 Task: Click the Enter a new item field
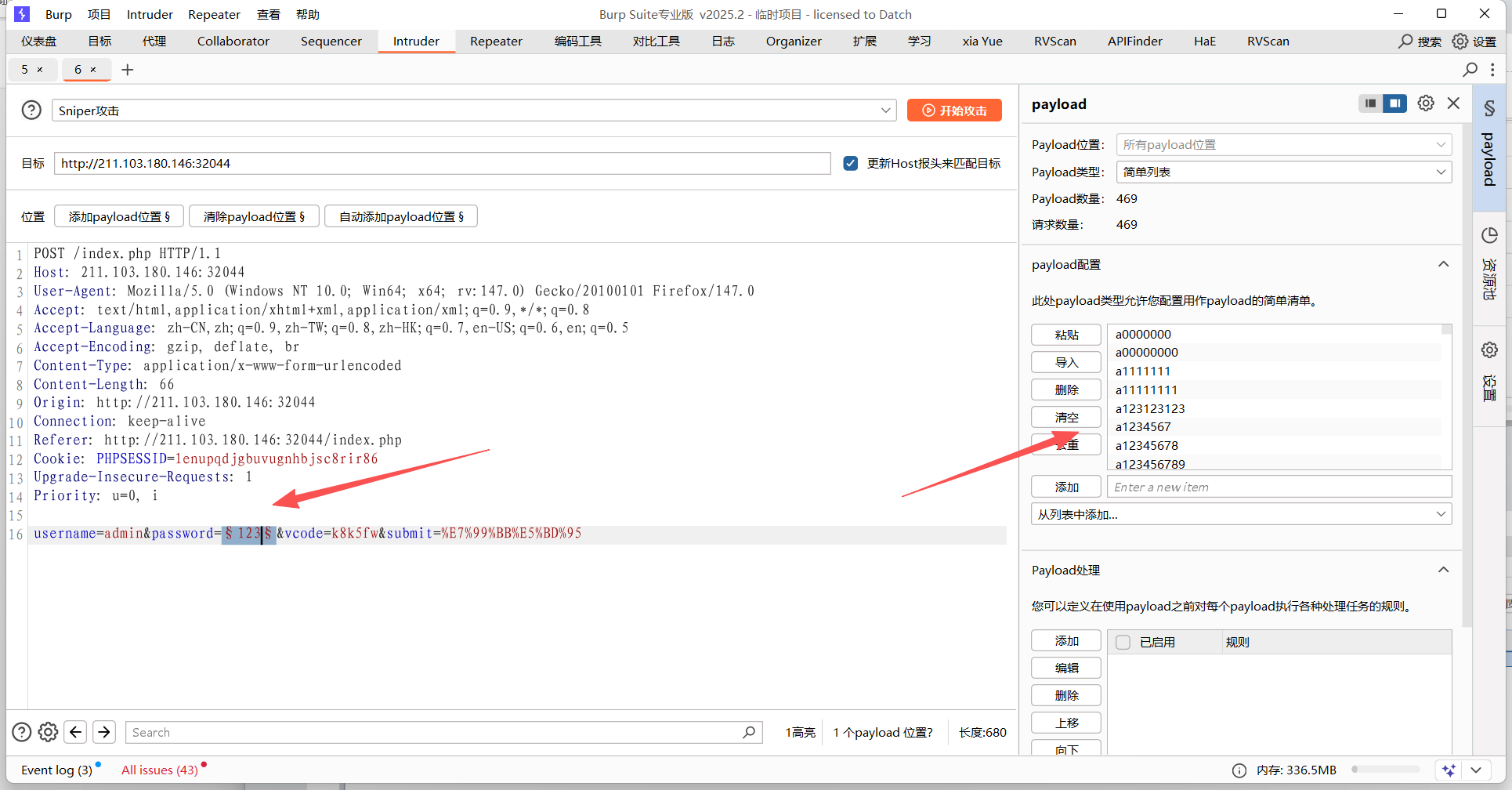pos(1279,487)
